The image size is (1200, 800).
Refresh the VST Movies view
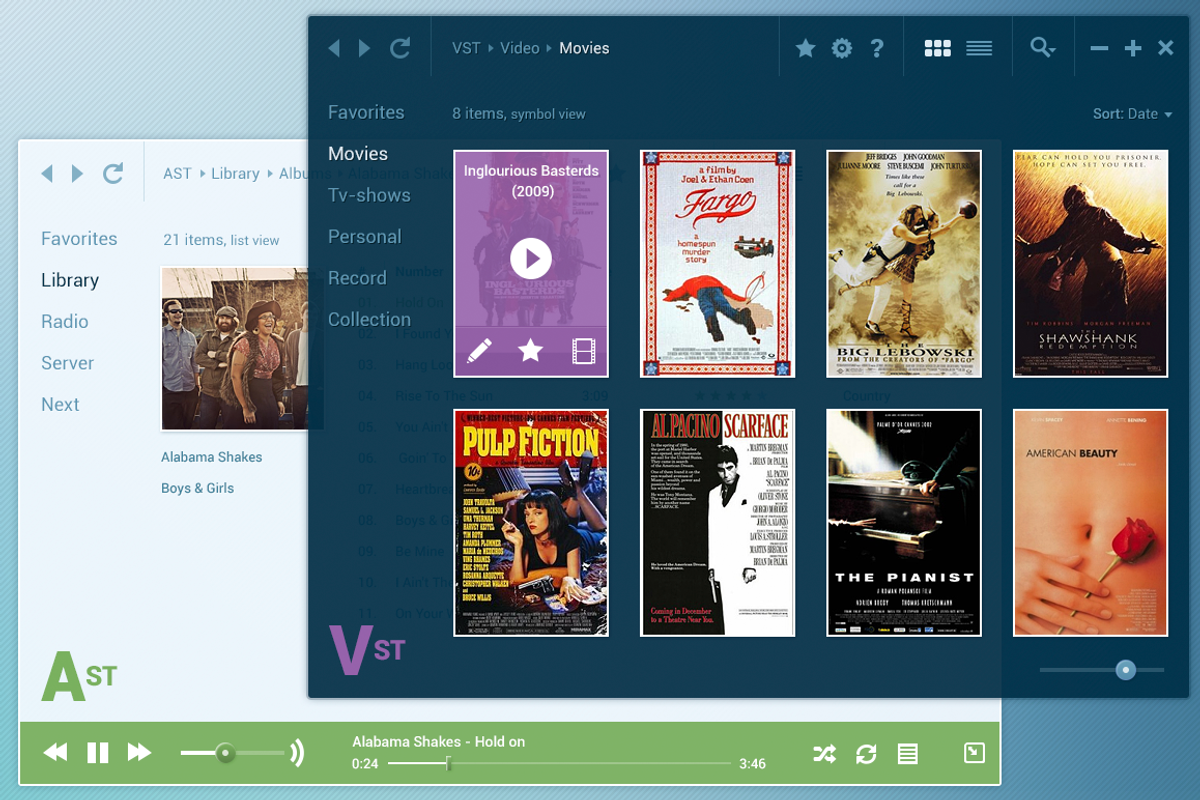click(400, 48)
